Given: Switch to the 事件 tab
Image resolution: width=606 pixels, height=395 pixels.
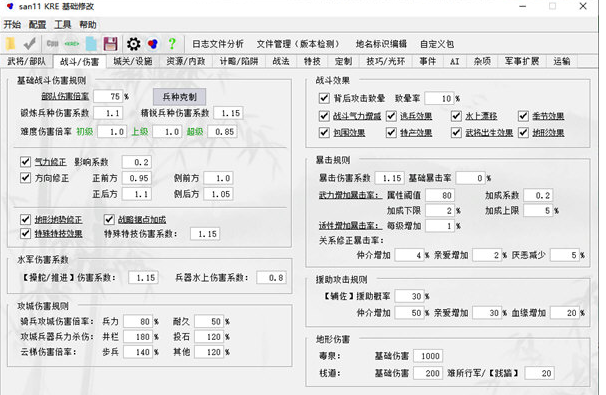Looking at the screenshot, I should (428, 61).
